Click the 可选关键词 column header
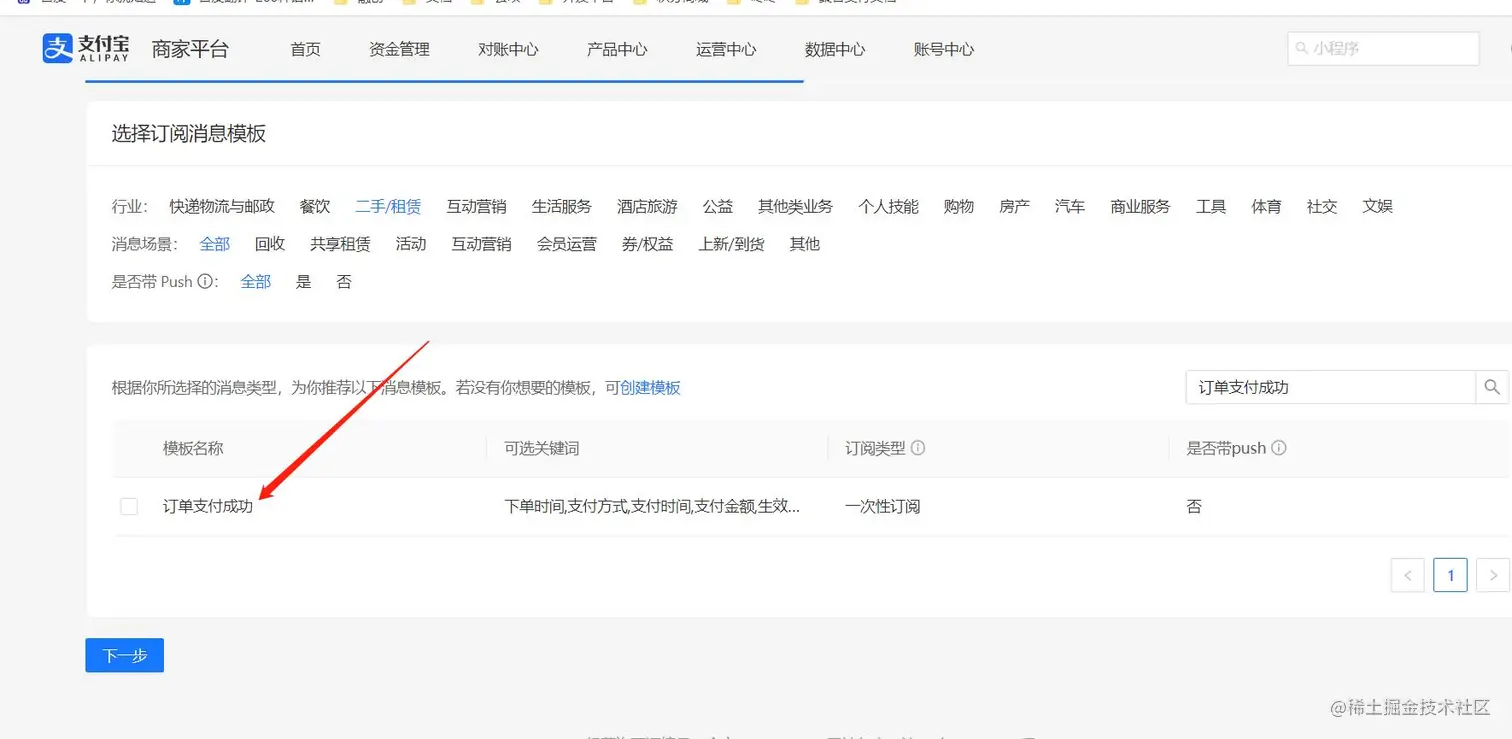 coord(541,448)
